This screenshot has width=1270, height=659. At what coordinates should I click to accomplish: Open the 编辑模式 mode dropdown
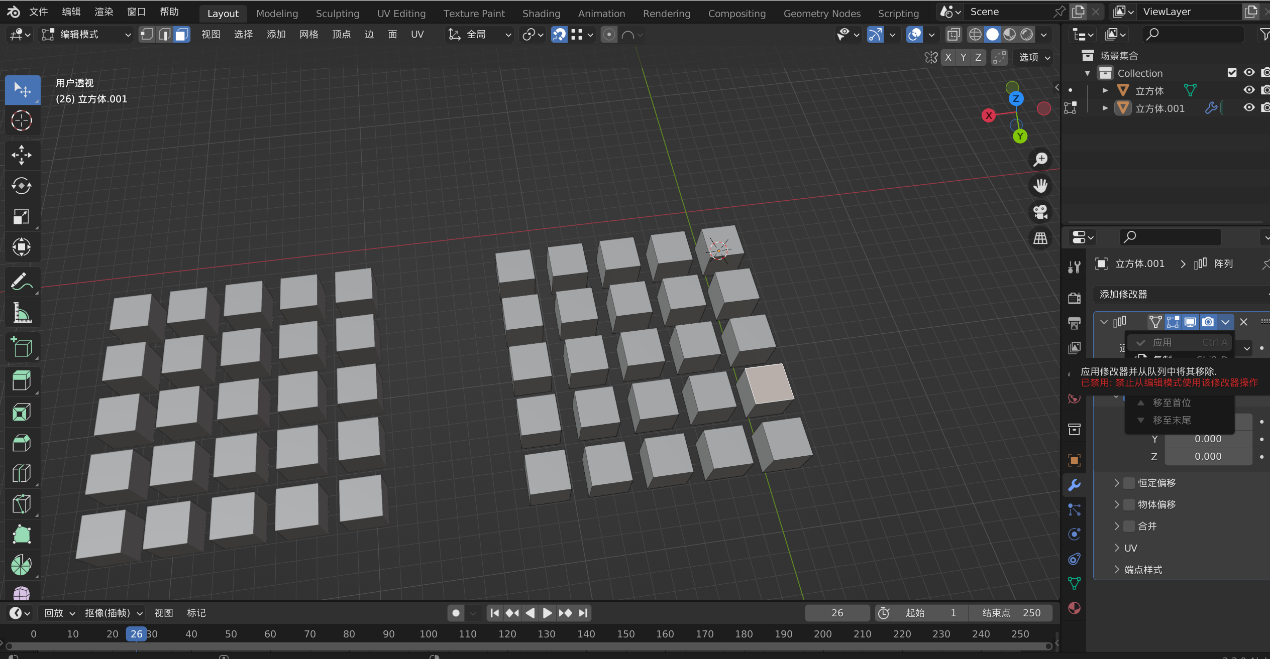86,34
